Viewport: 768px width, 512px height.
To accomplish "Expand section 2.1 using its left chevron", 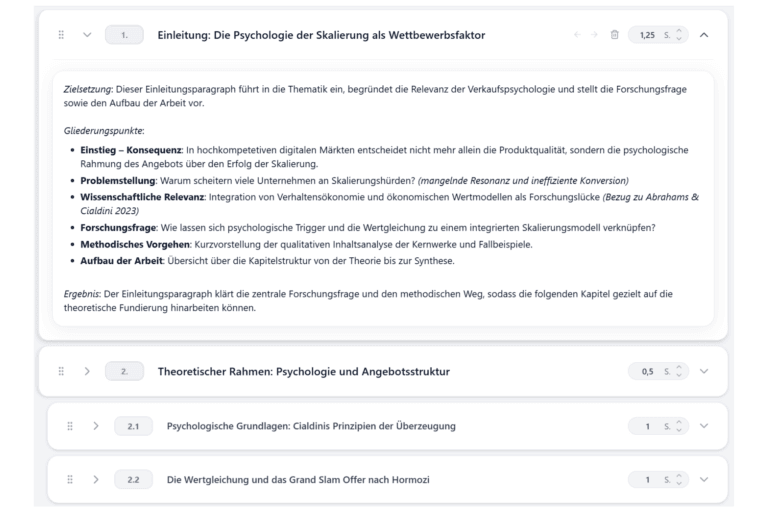I will tap(96, 426).
